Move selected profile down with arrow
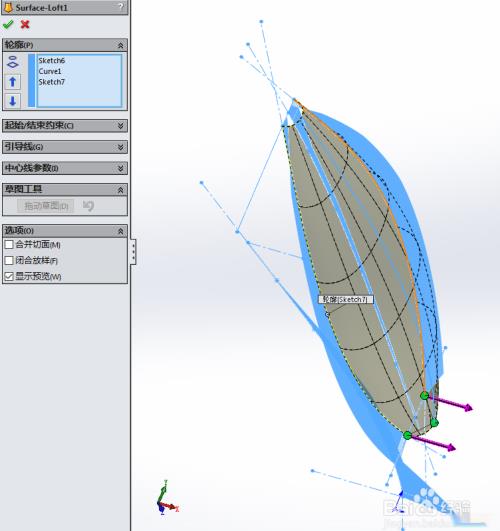Viewport: 500px width, 531px height. [13, 101]
